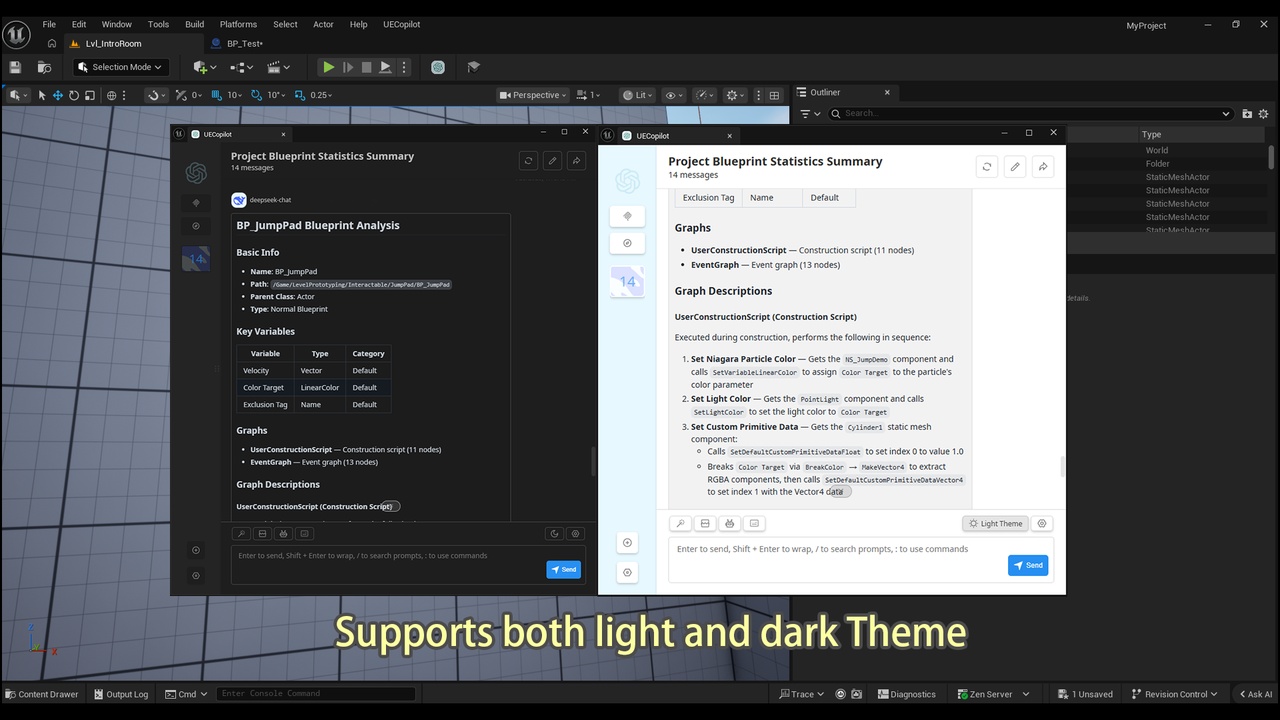
Task: Open the Browse content icon beside Save
Action: pos(44,67)
